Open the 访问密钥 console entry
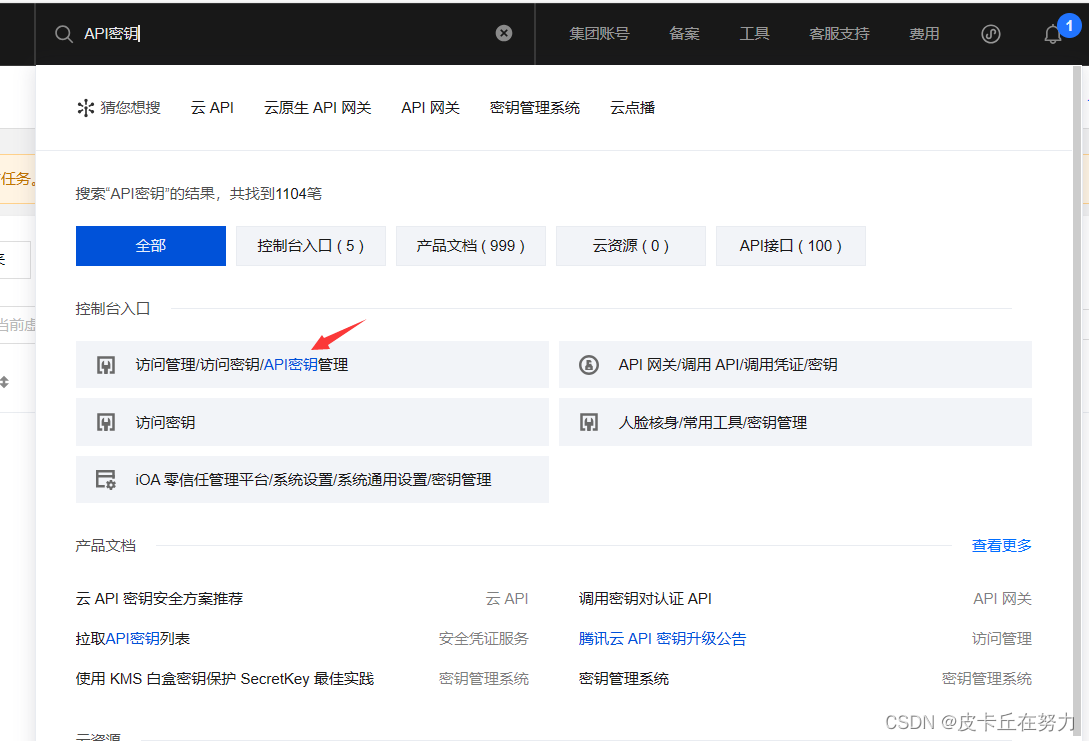This screenshot has height=741, width=1089. 312,422
